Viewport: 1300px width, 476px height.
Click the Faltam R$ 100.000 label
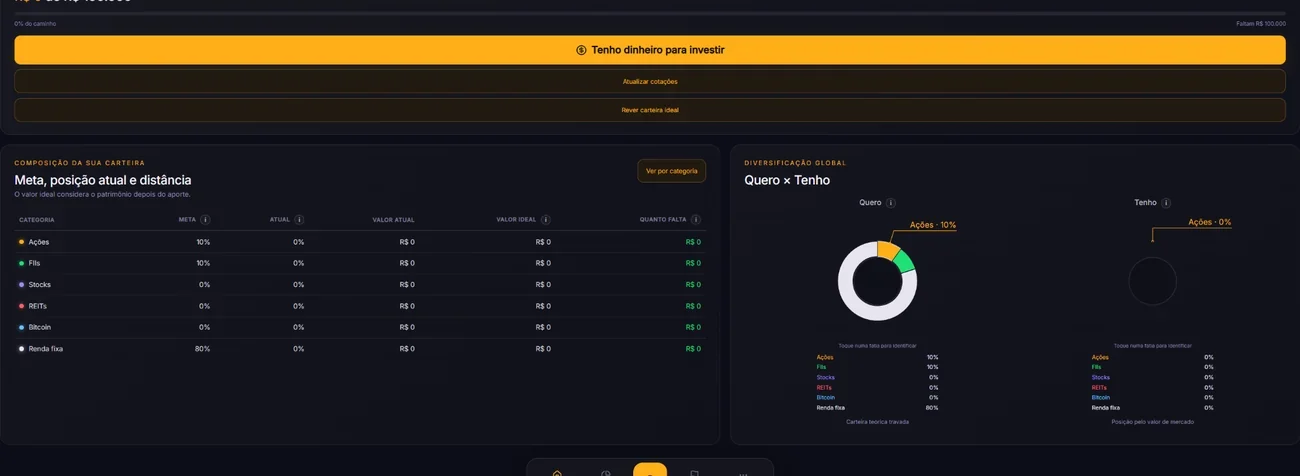click(x=1261, y=23)
